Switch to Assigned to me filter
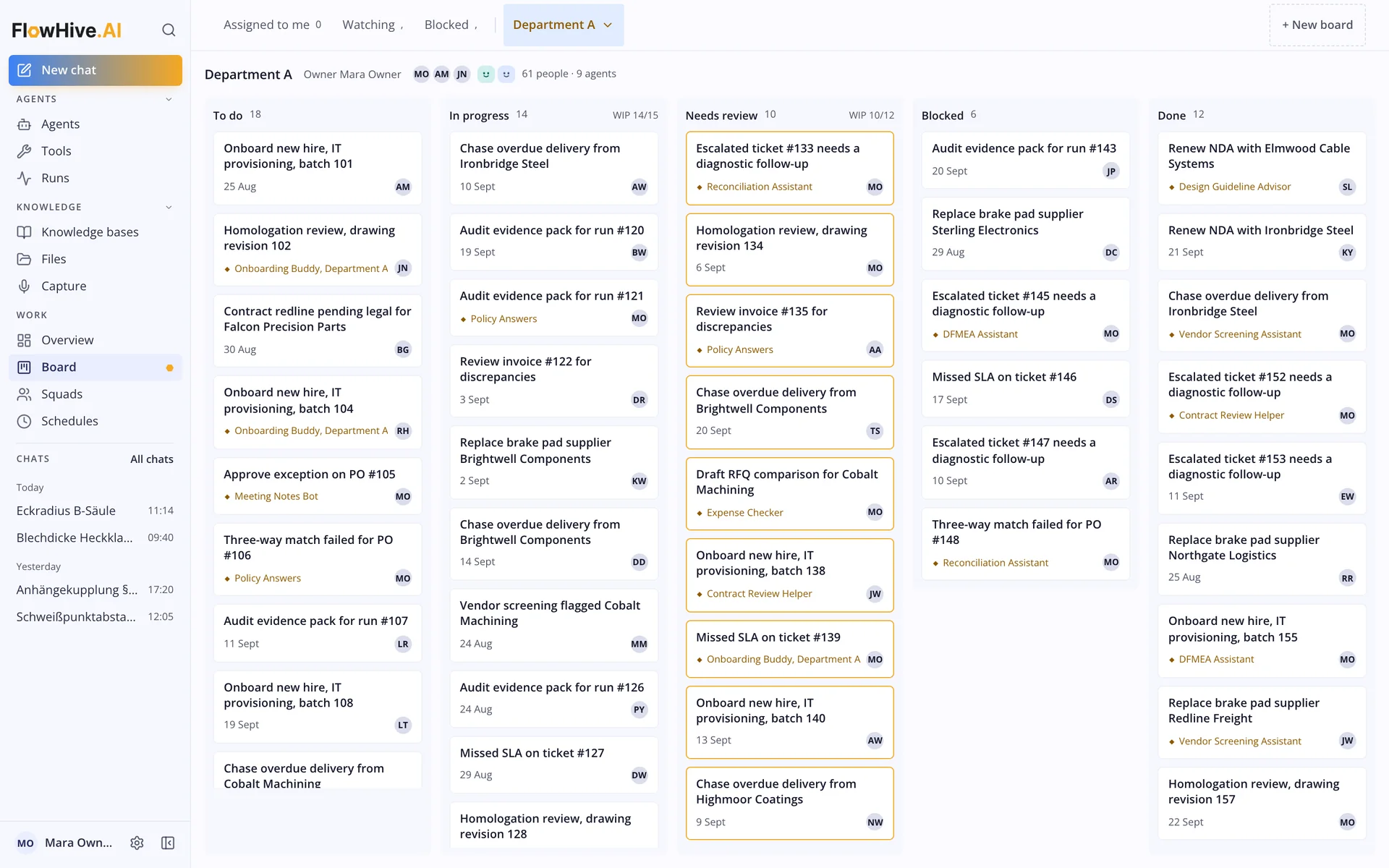 [272, 25]
